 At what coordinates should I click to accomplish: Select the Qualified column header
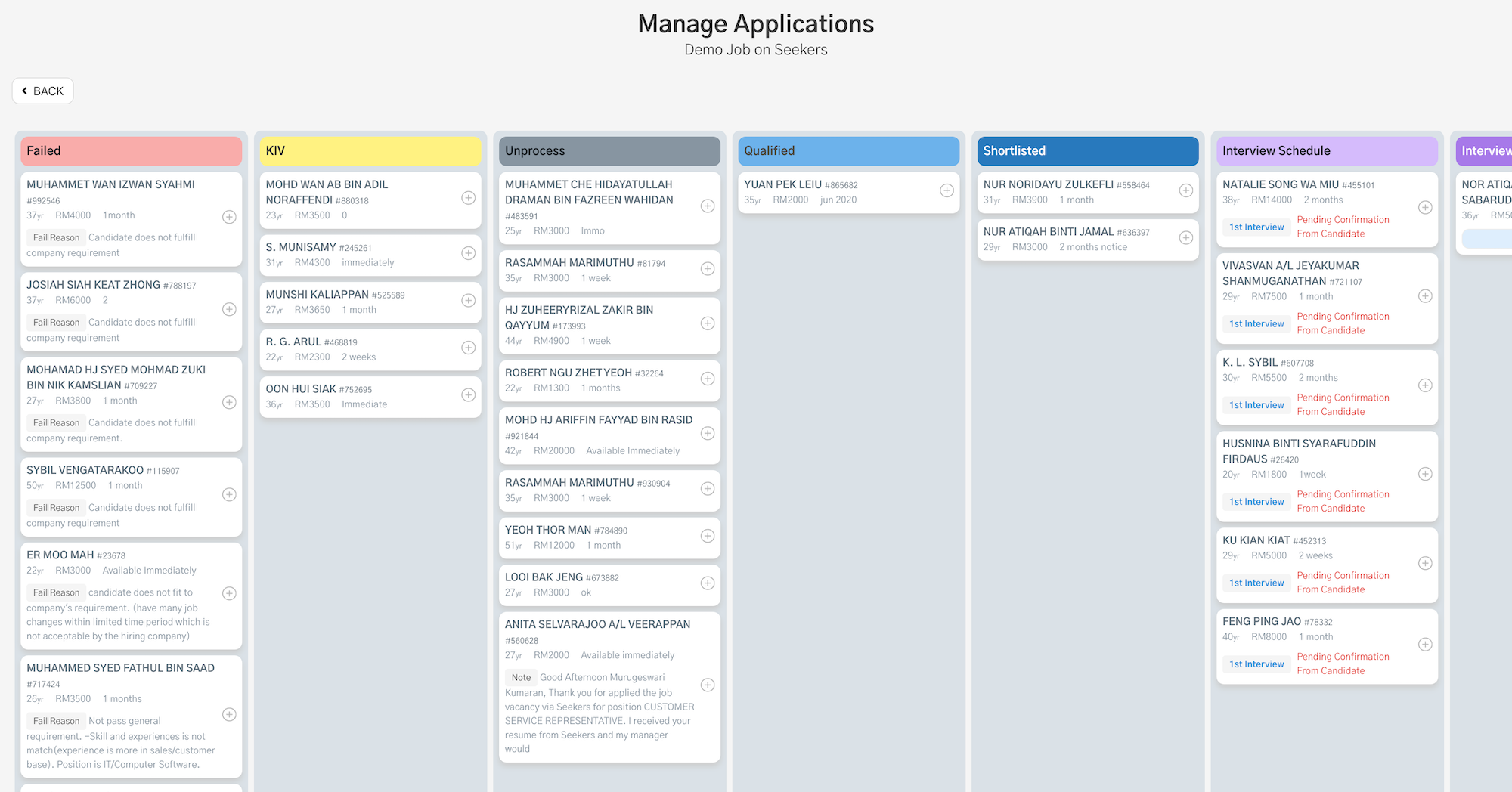pyautogui.click(x=849, y=151)
